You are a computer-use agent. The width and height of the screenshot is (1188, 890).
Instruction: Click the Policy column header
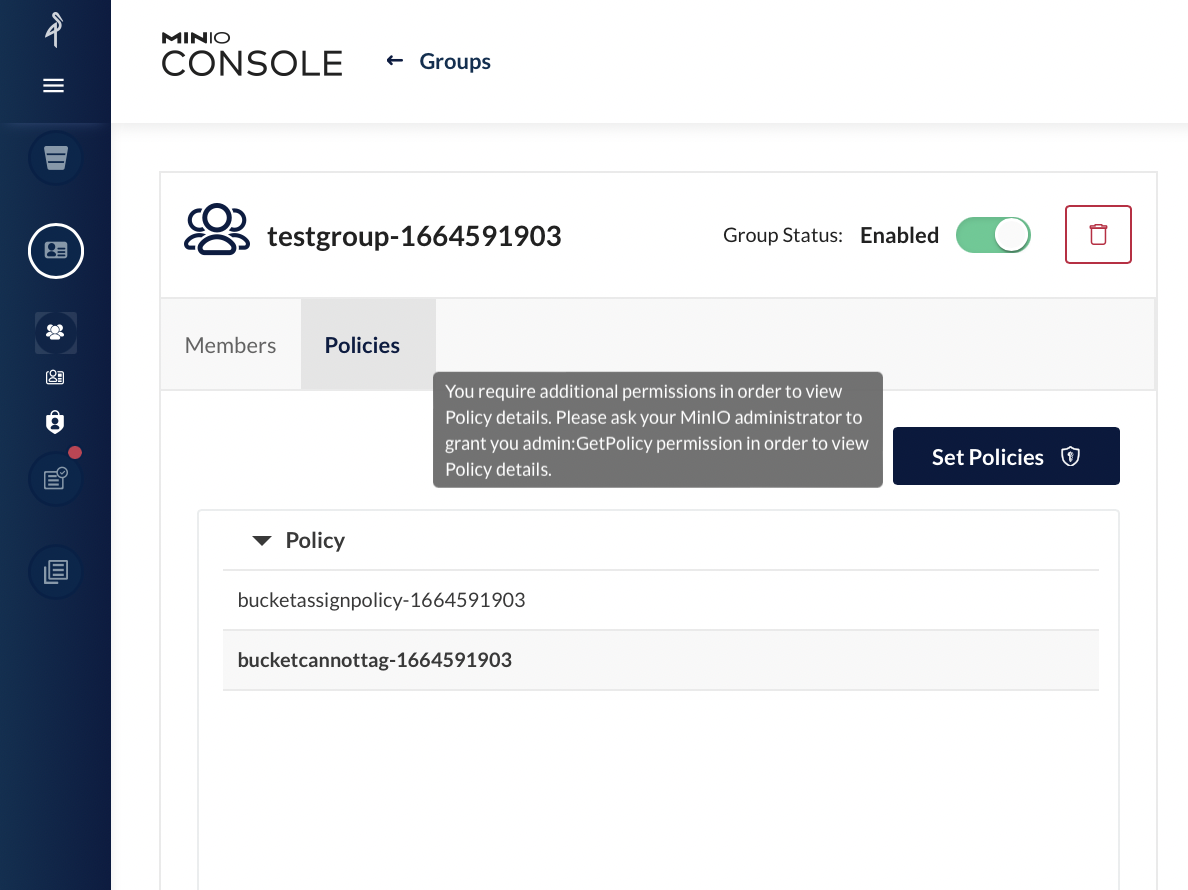click(x=314, y=540)
